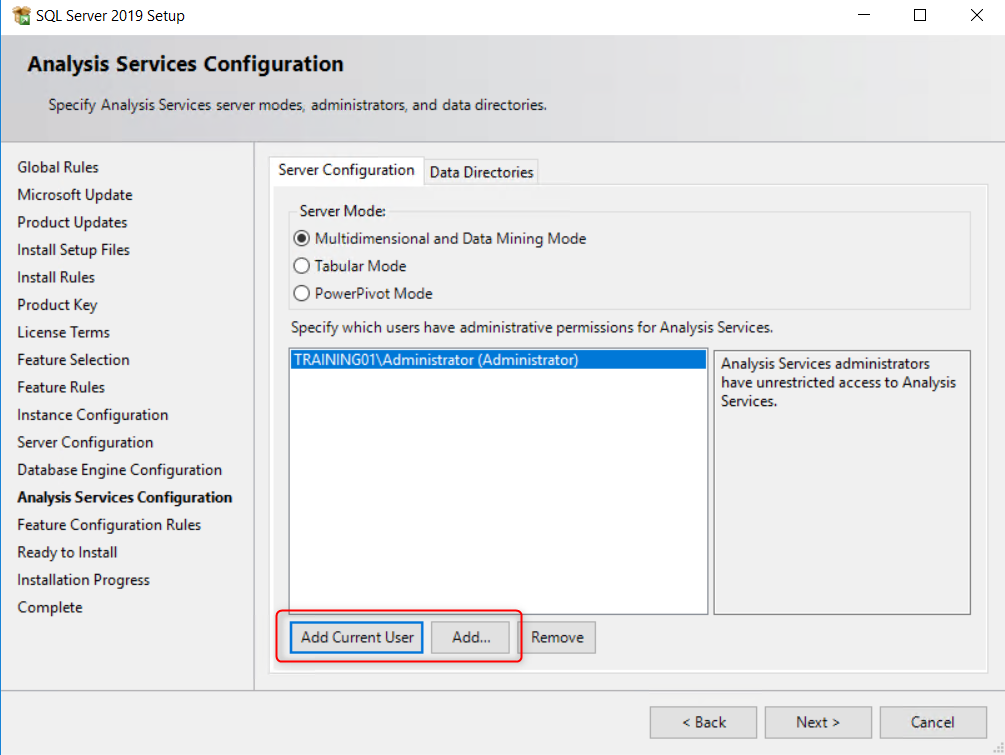Click the bold Analysis Services Configuration step
Screen dimensions: 1005x755
pyautogui.click(x=124, y=498)
